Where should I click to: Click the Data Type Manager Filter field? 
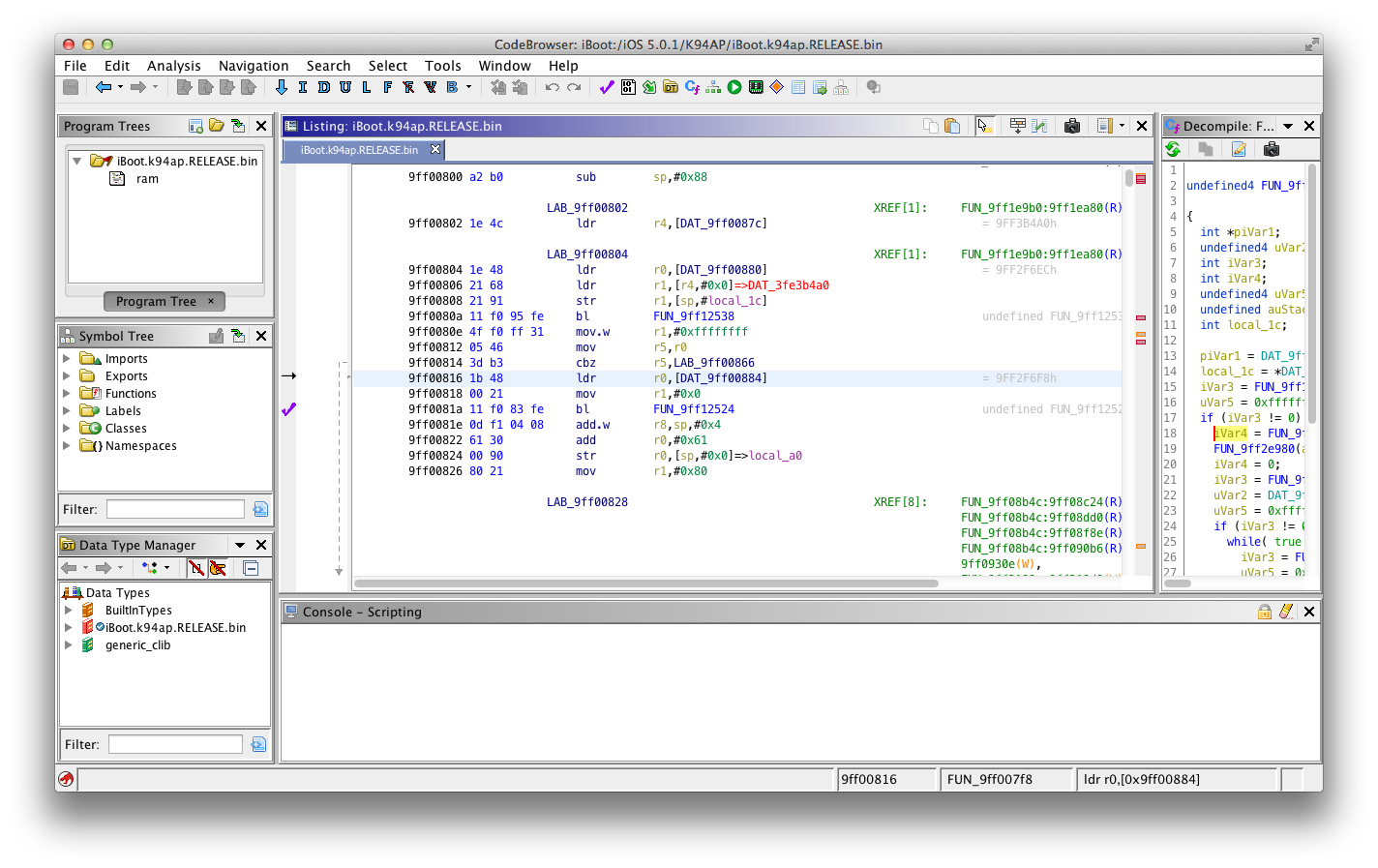click(x=175, y=744)
